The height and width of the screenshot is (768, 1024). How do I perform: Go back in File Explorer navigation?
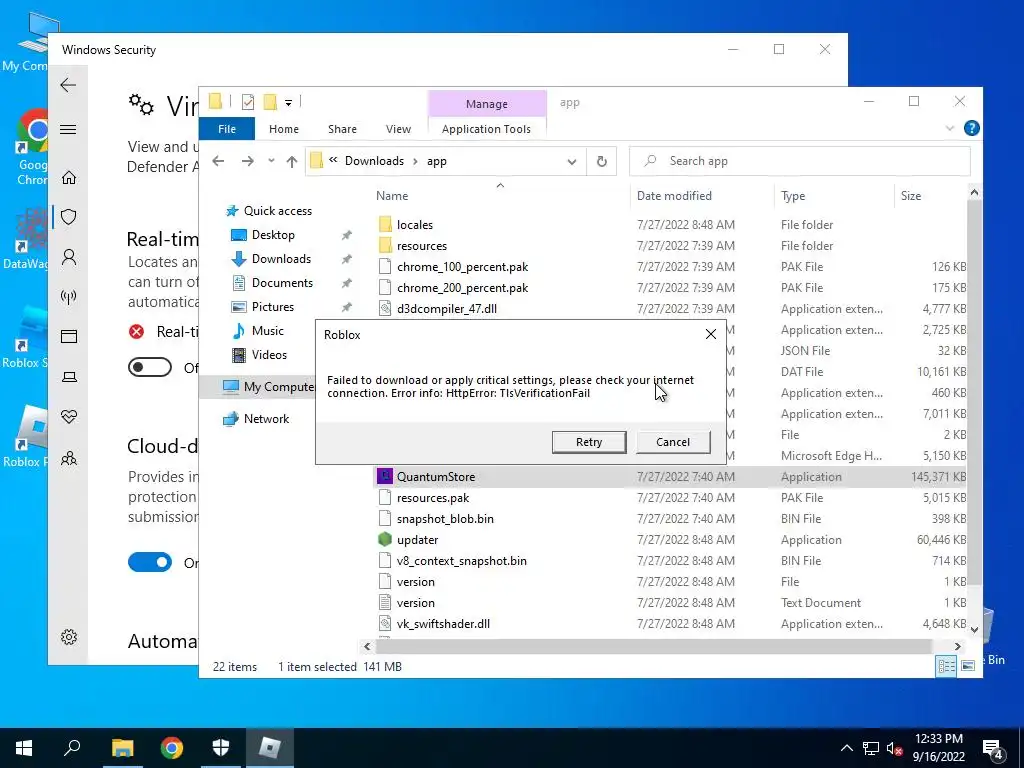[x=218, y=161]
